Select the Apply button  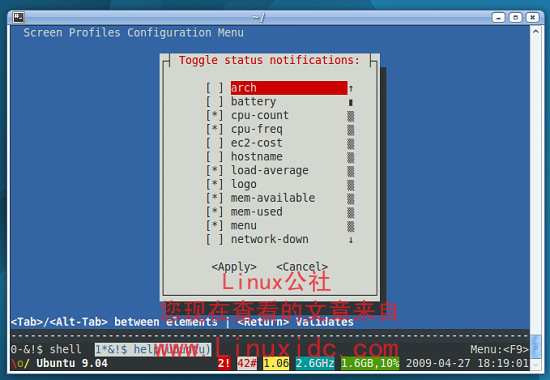234,267
